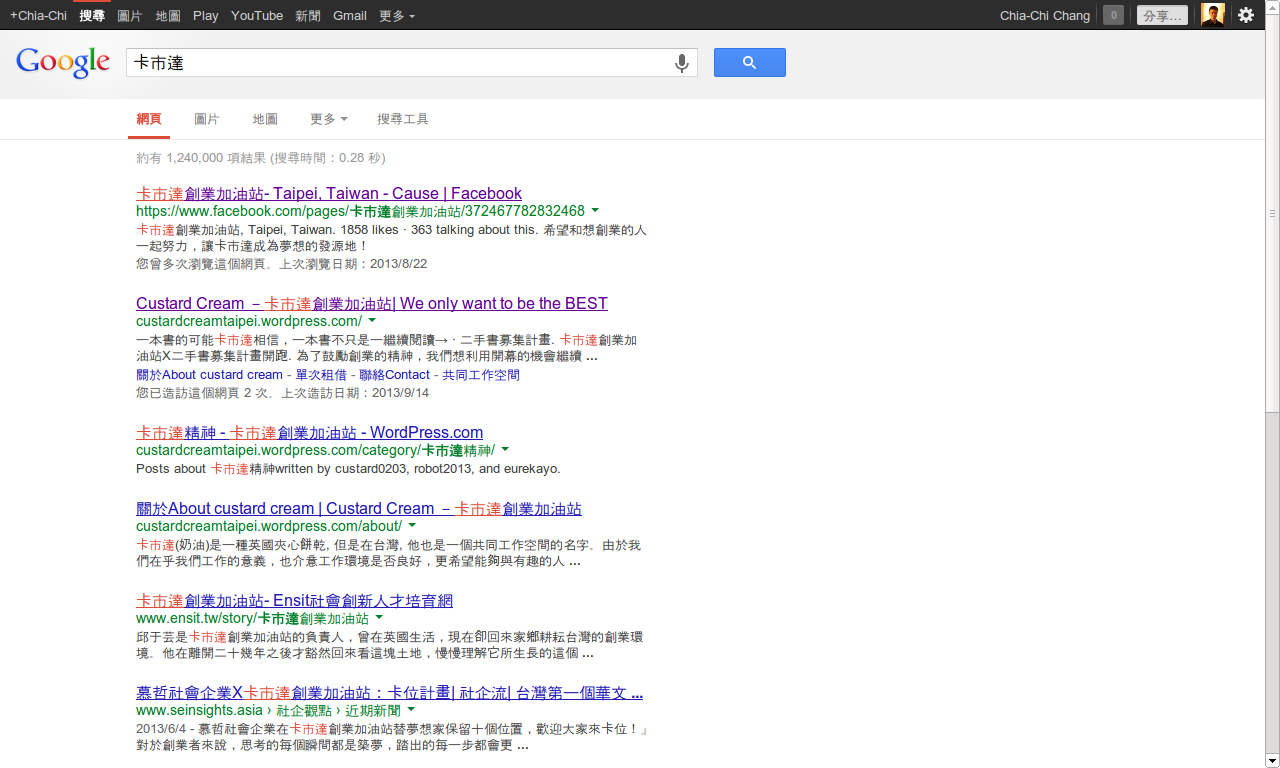Switch to the 圖片 results tab

207,119
